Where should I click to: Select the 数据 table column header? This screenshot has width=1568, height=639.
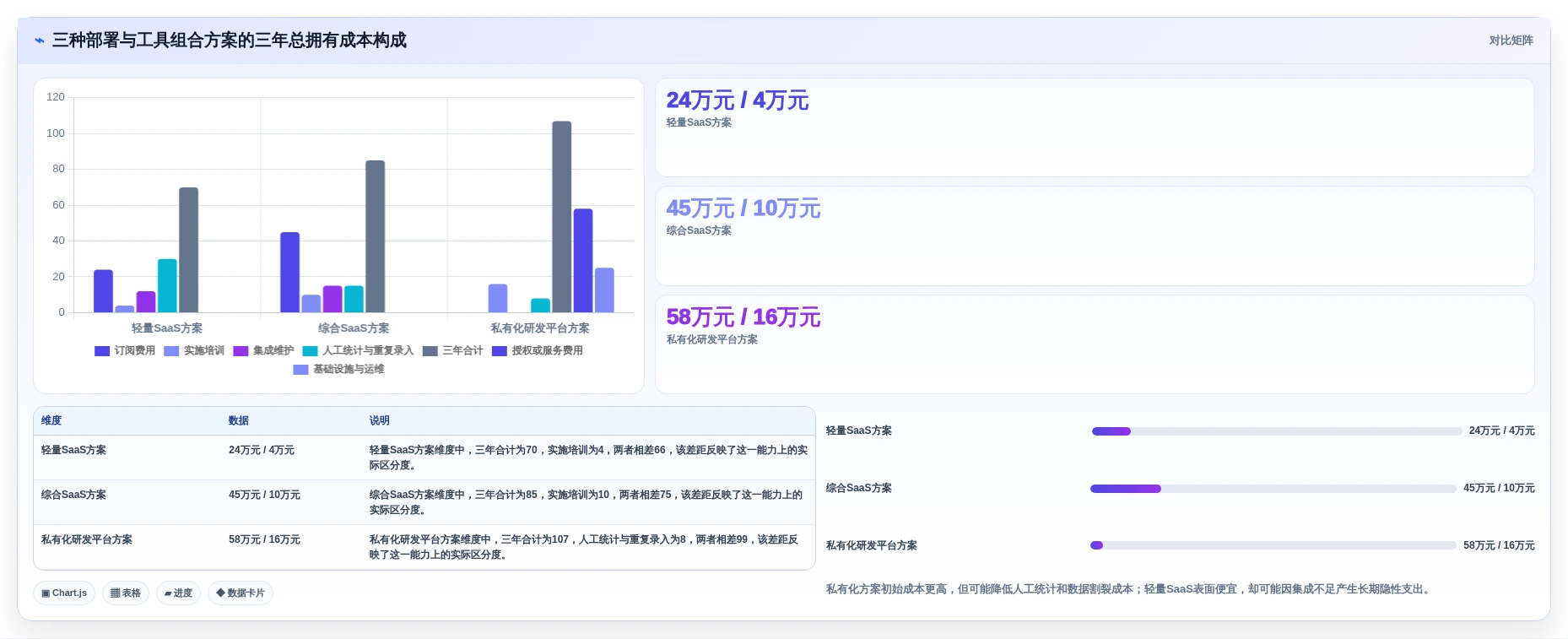[239, 420]
